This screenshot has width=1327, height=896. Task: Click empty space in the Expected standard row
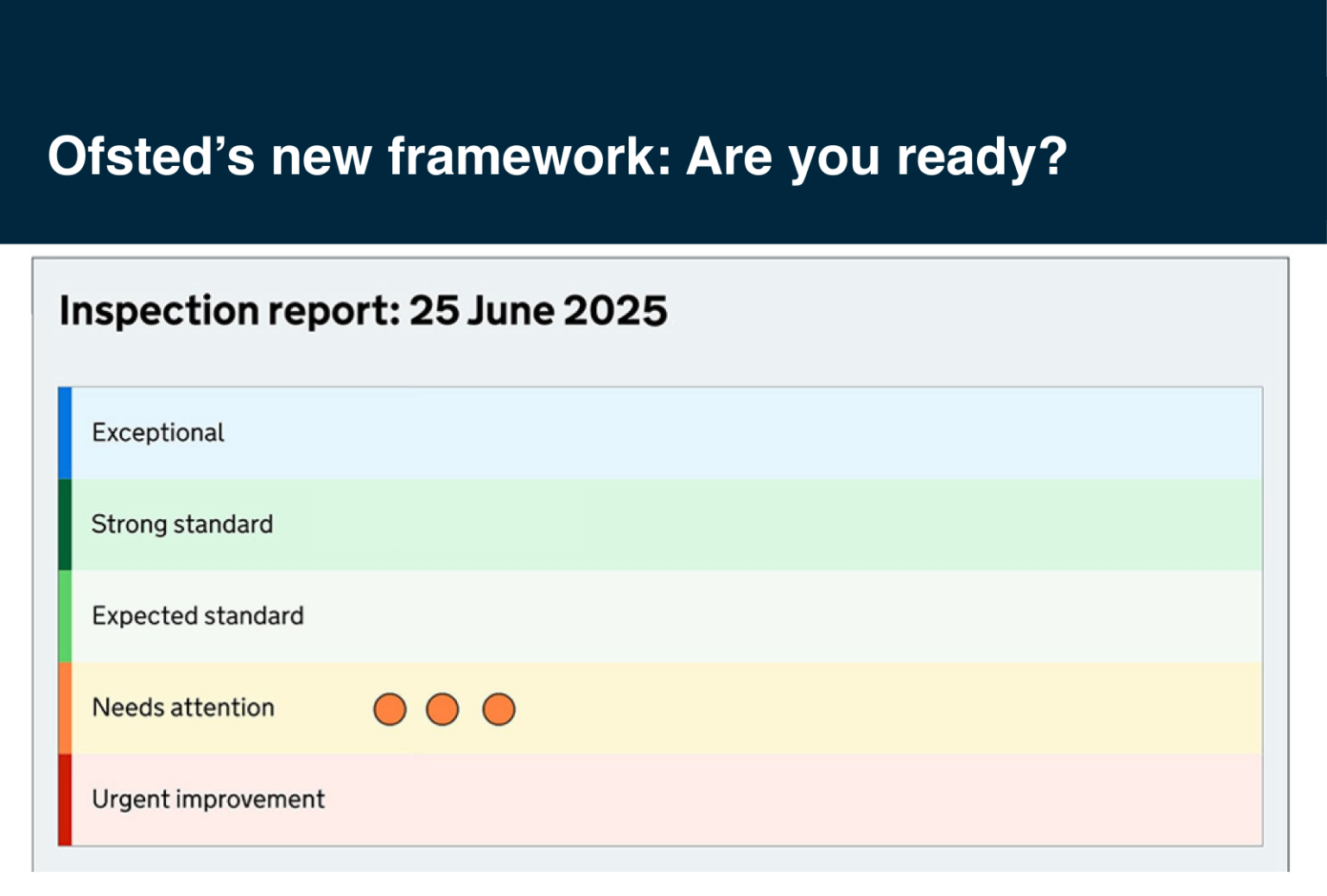[x=778, y=616]
